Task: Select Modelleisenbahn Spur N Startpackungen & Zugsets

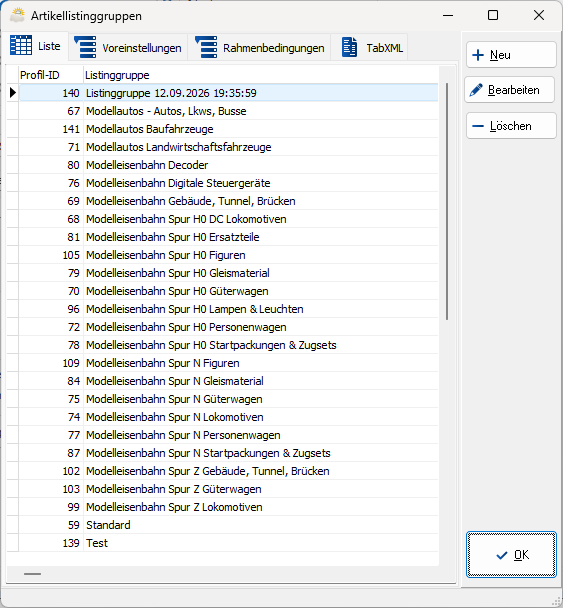Action: click(228, 453)
